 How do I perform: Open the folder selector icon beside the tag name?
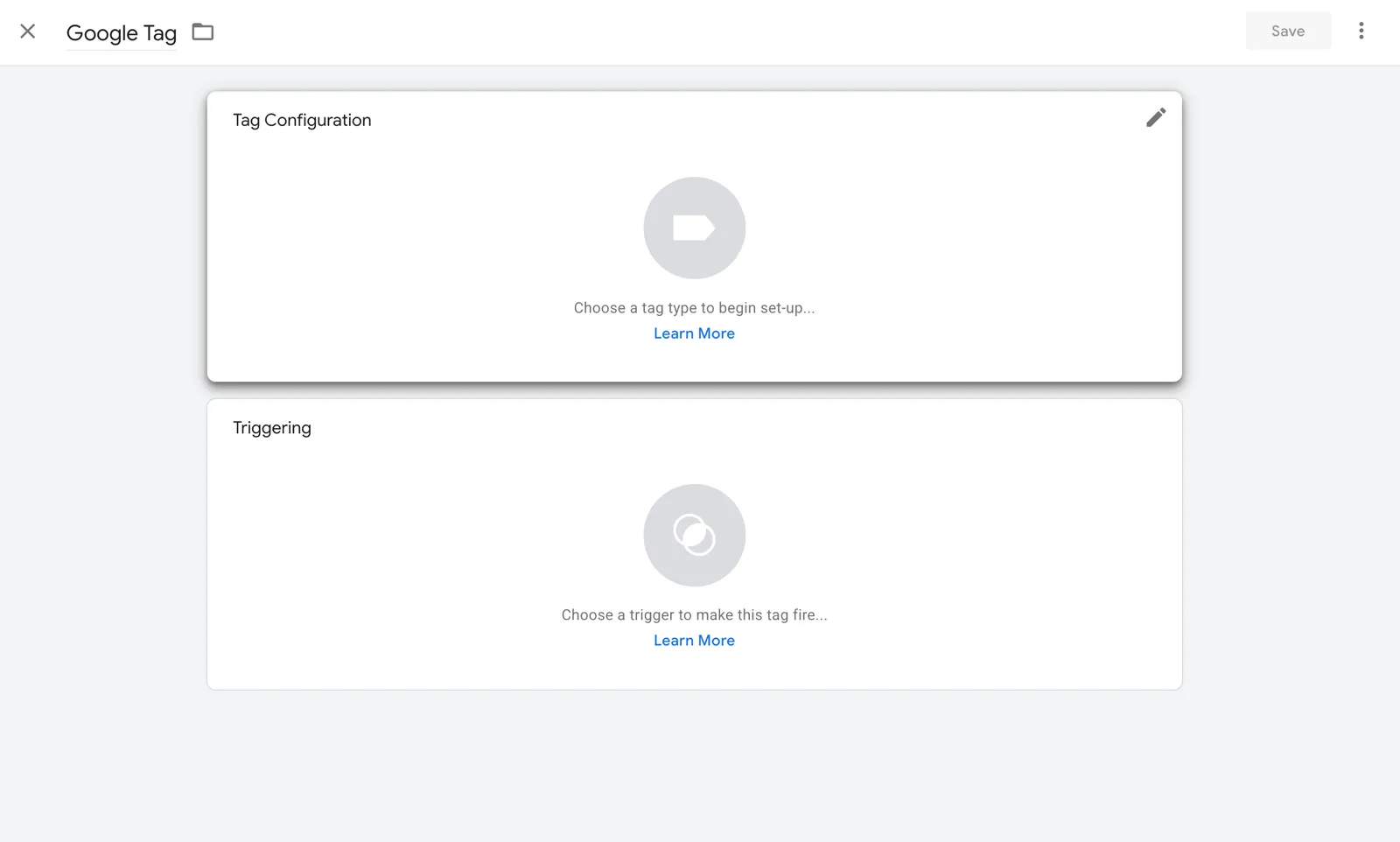click(x=203, y=32)
